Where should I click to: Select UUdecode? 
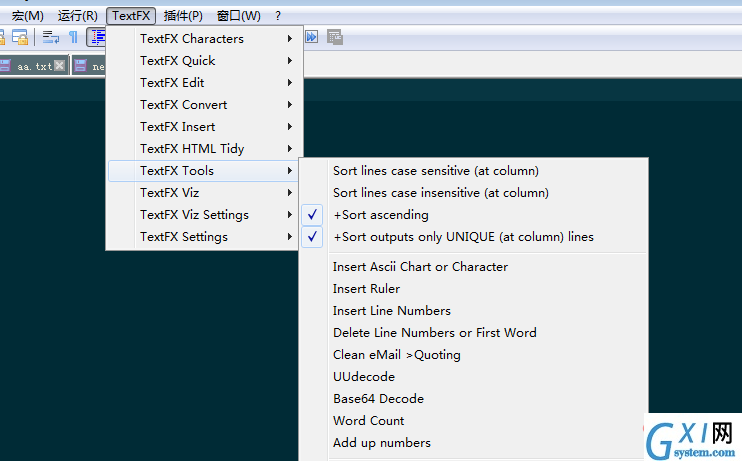pyautogui.click(x=474, y=377)
